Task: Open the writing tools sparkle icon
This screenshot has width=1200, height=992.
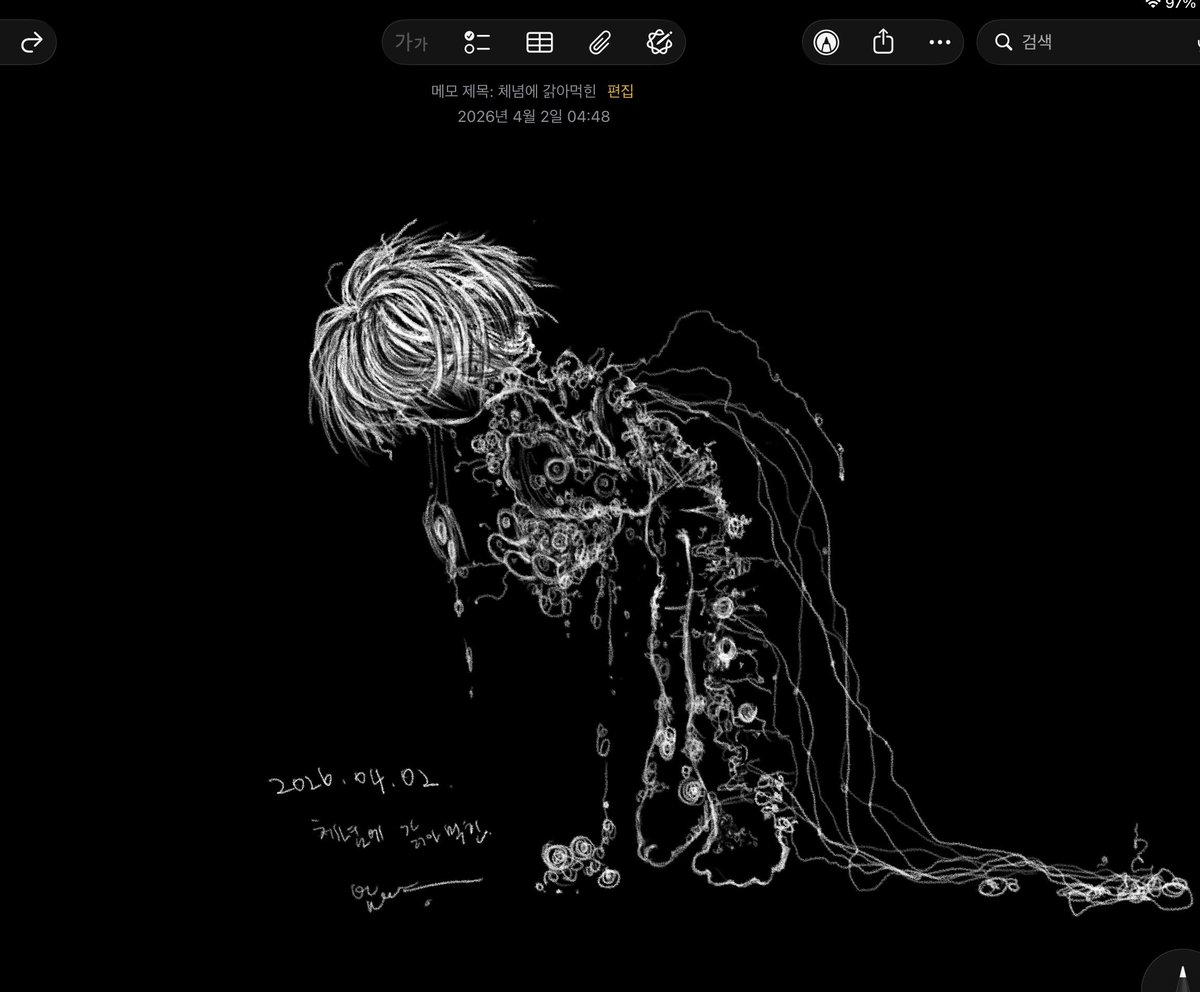Action: pyautogui.click(x=659, y=42)
